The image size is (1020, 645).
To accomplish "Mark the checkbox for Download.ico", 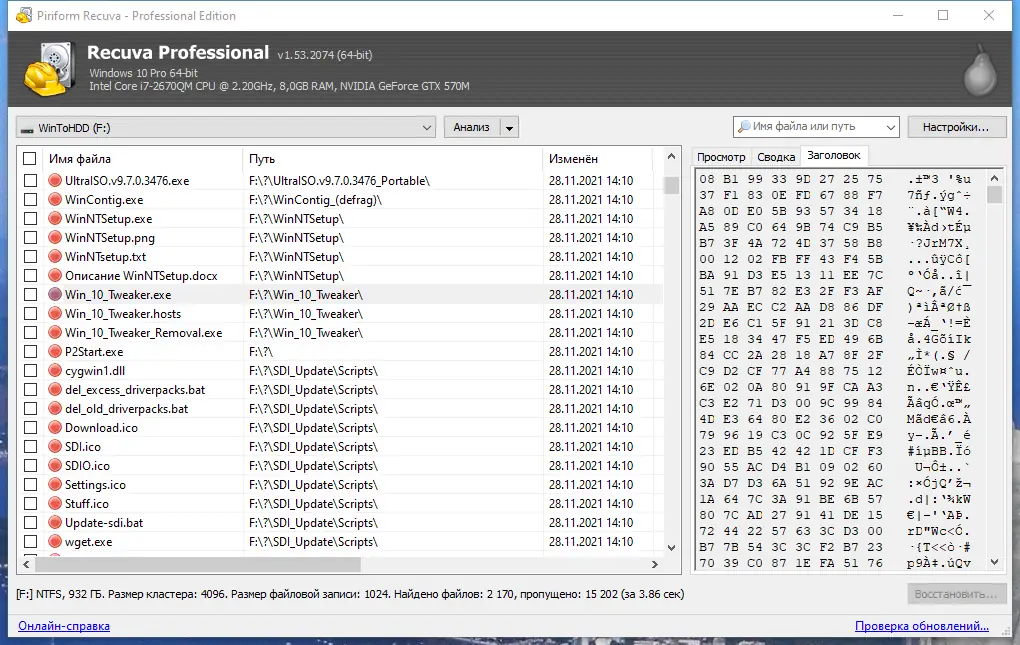I will [30, 427].
